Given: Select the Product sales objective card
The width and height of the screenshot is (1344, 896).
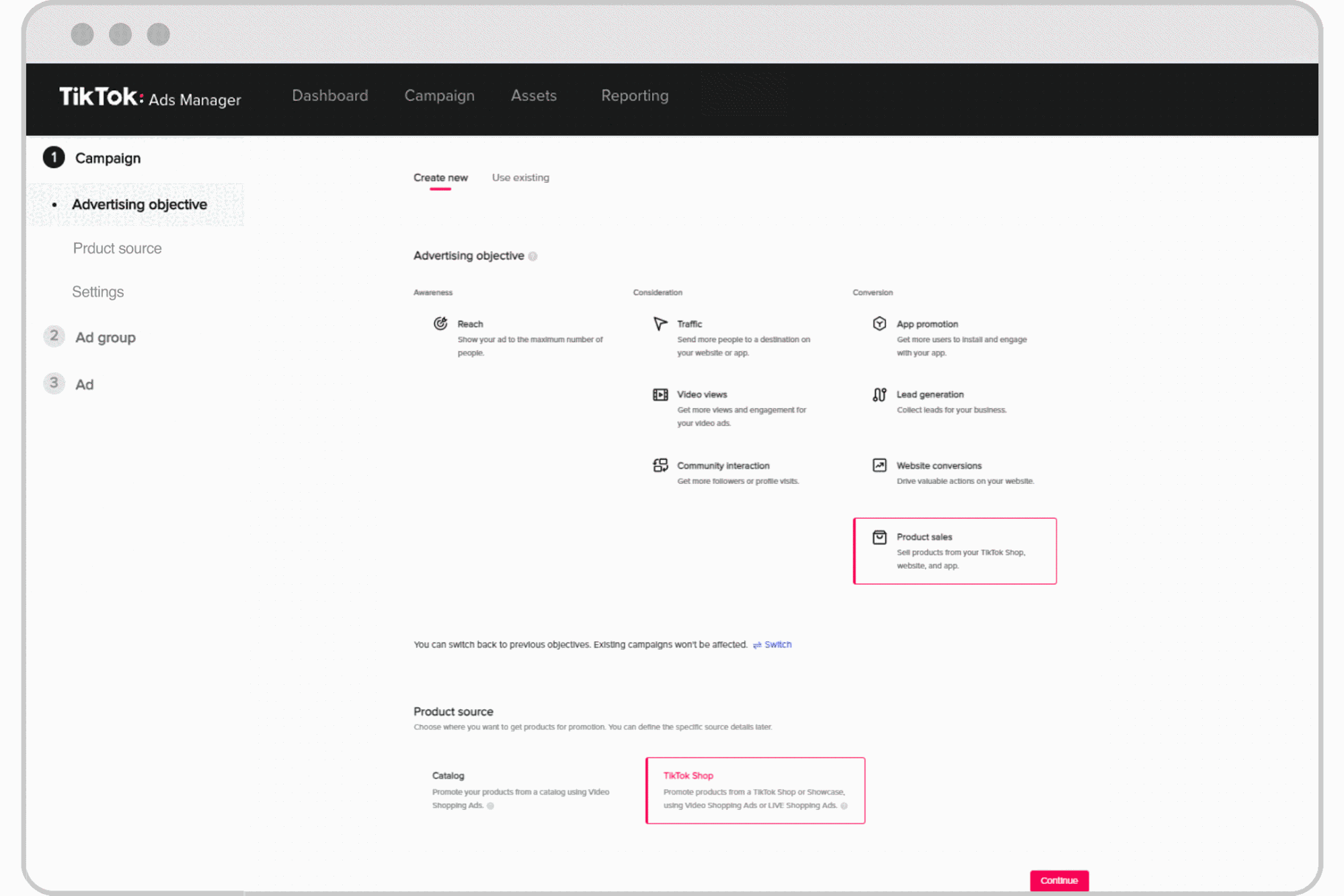Looking at the screenshot, I should click(955, 551).
